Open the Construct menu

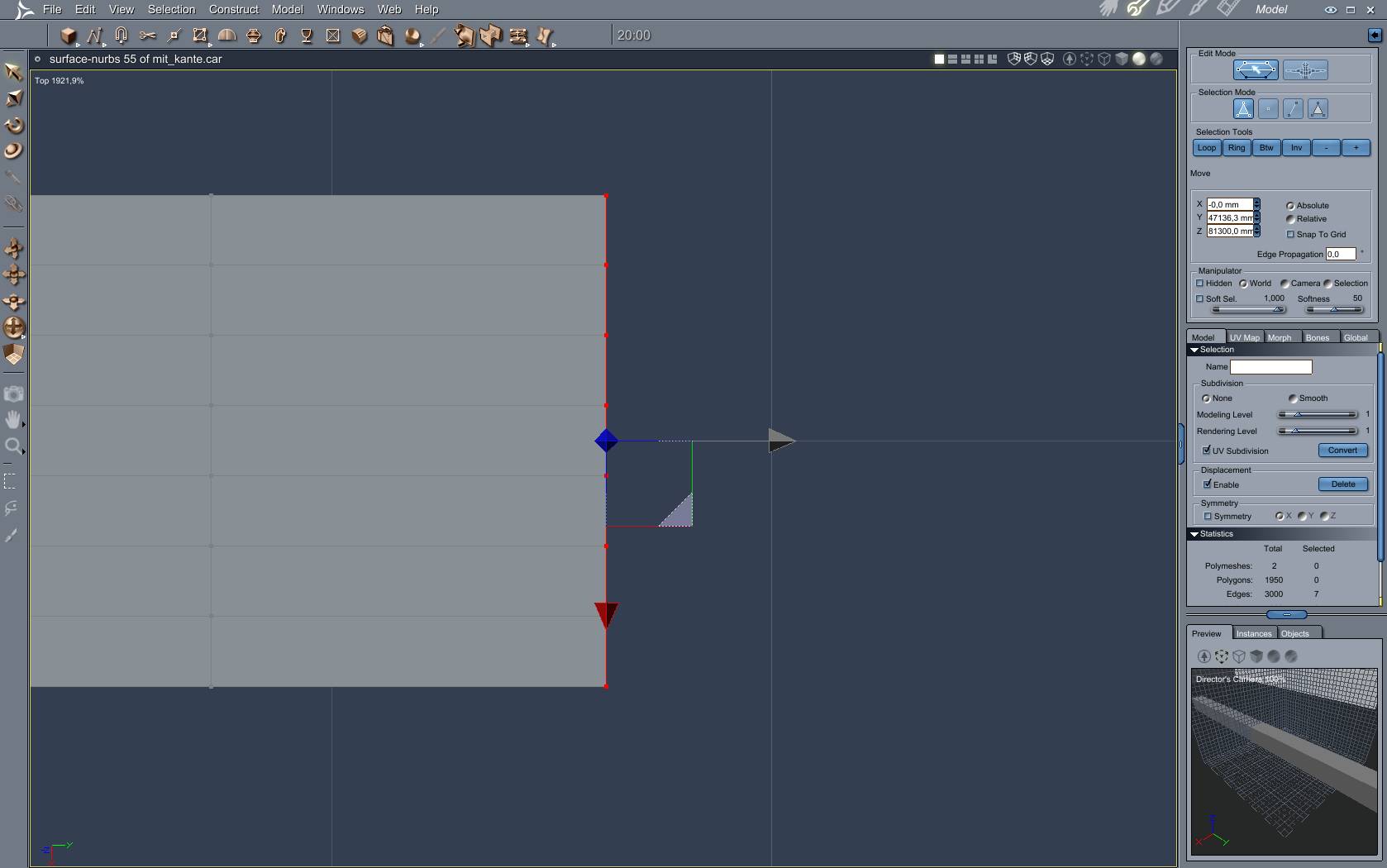point(233,9)
